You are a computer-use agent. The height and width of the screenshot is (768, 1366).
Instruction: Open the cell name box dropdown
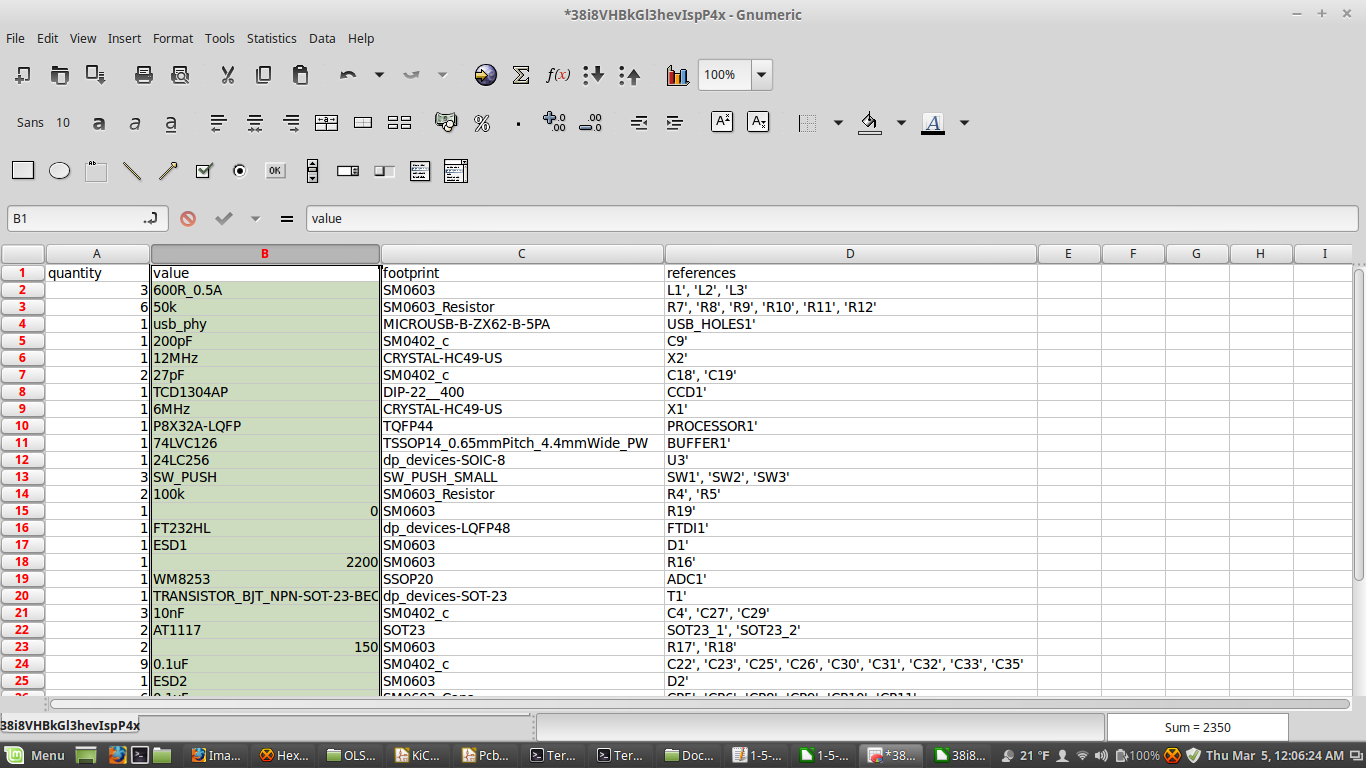coord(151,218)
